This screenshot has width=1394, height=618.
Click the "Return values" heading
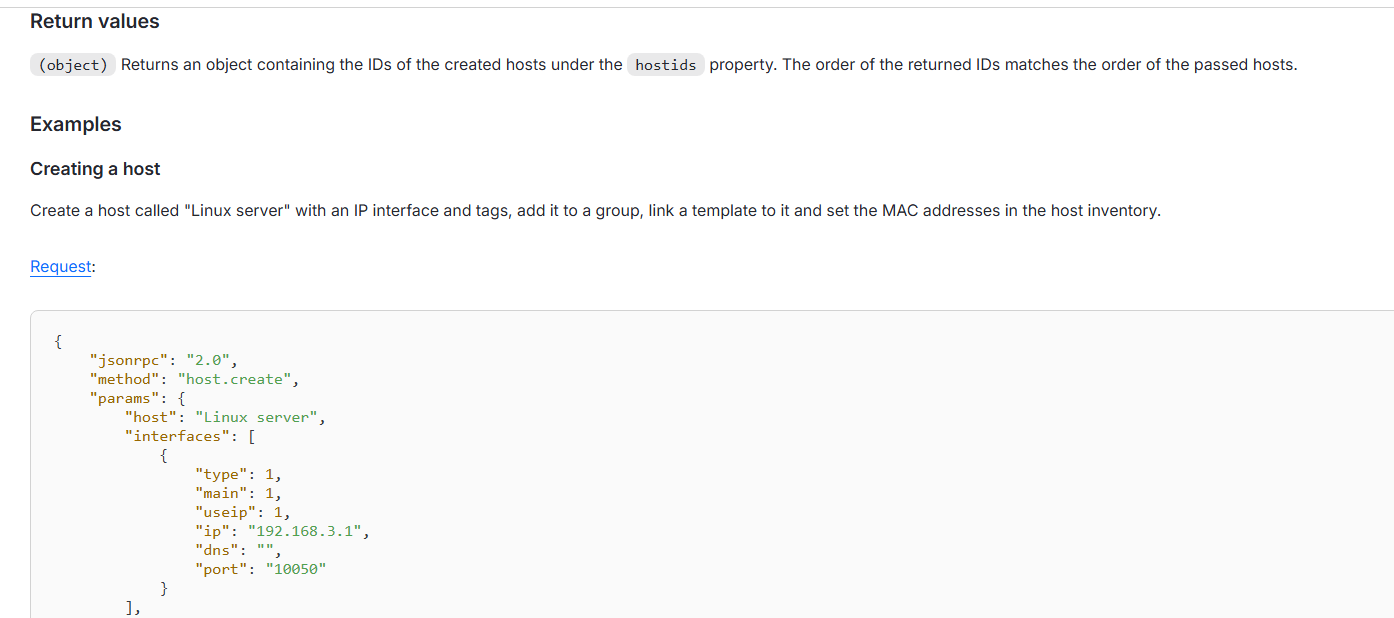[x=95, y=21]
